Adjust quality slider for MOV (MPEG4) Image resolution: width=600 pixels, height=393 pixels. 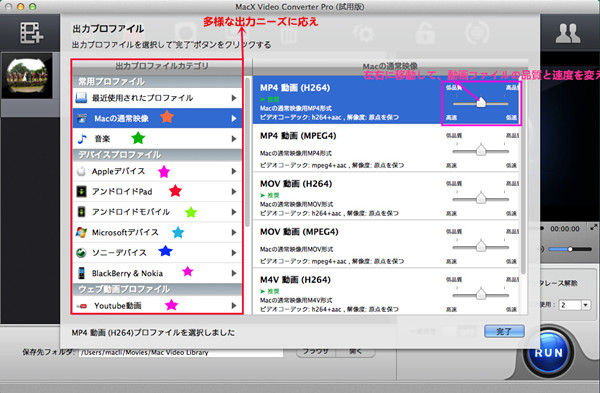click(481, 246)
